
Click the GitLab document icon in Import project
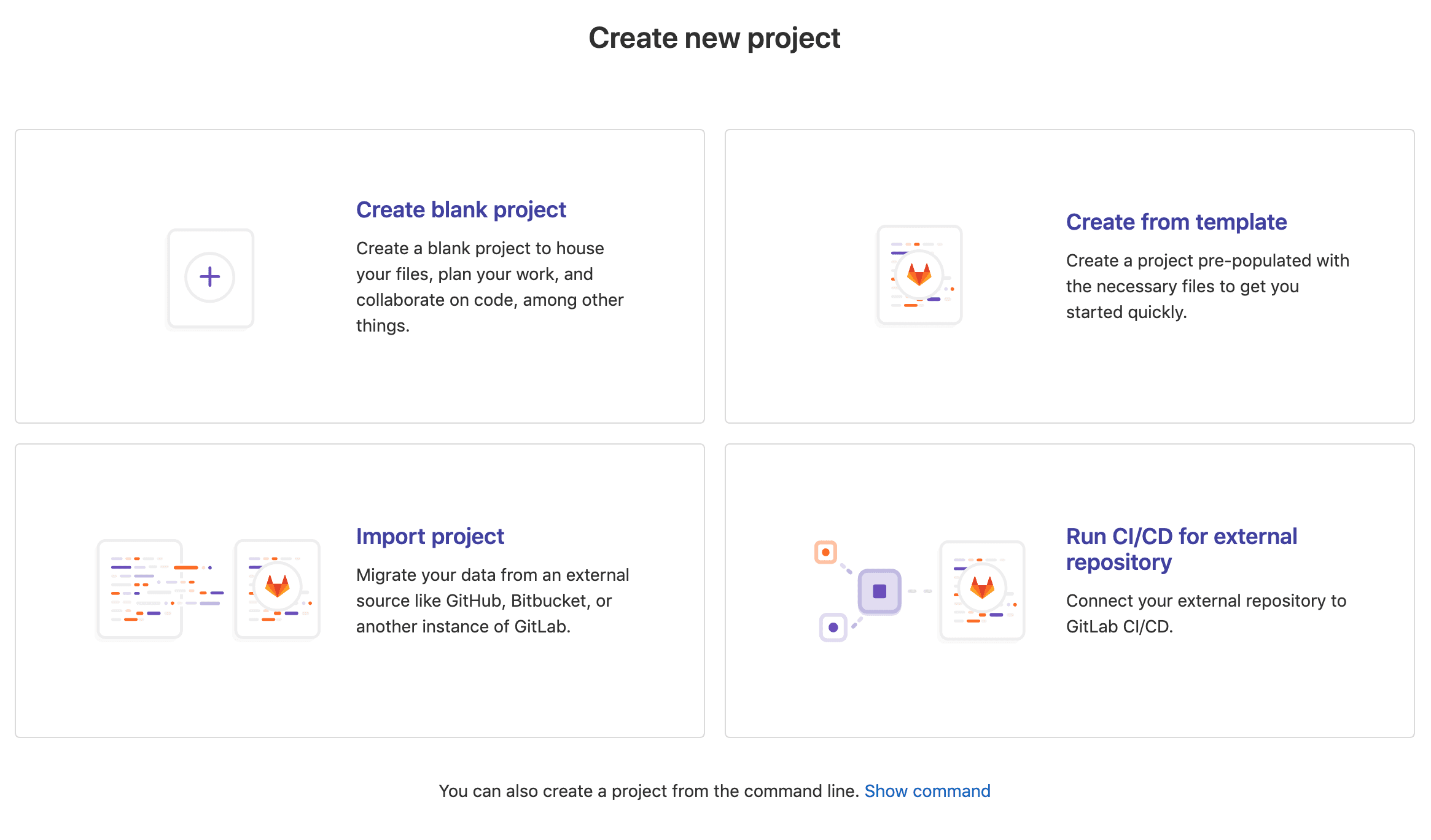coord(278,589)
